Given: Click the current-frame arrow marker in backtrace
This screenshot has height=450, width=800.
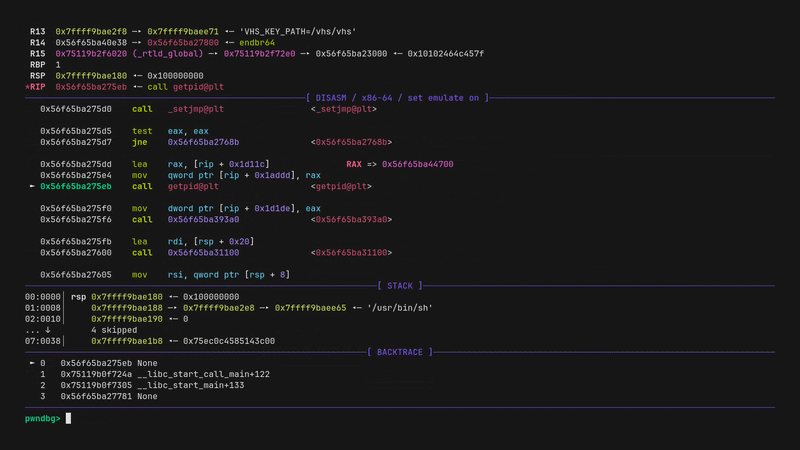Looking at the screenshot, I should point(32,363).
